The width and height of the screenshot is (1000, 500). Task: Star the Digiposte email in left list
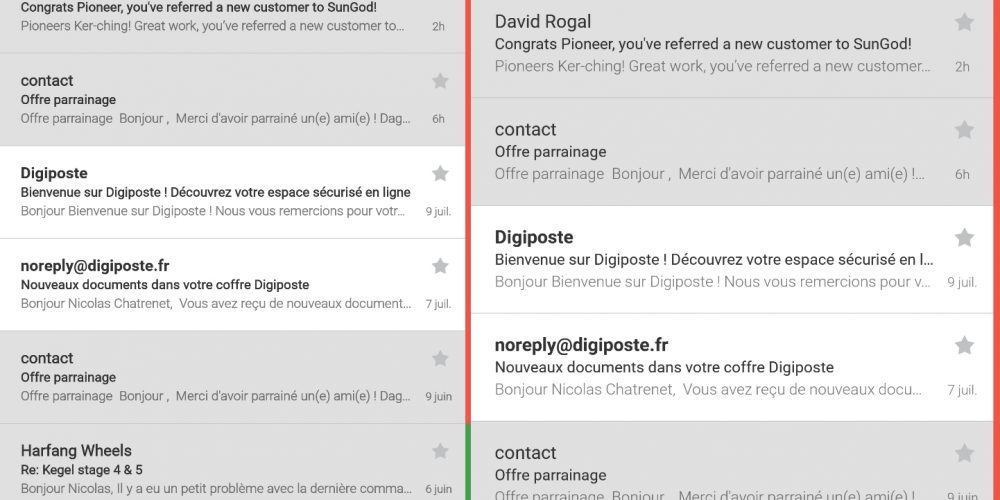[x=439, y=173]
